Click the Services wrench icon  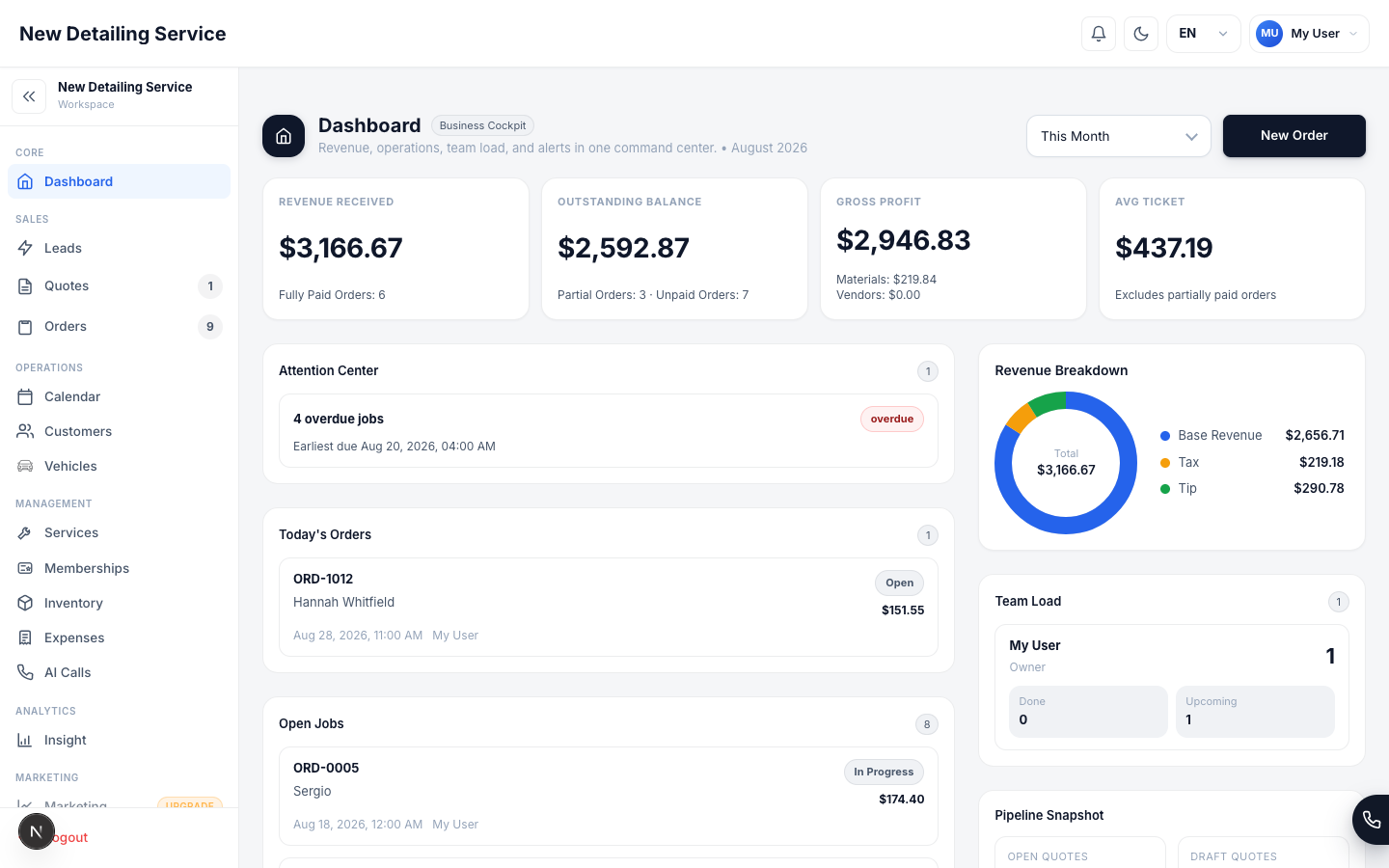(26, 532)
